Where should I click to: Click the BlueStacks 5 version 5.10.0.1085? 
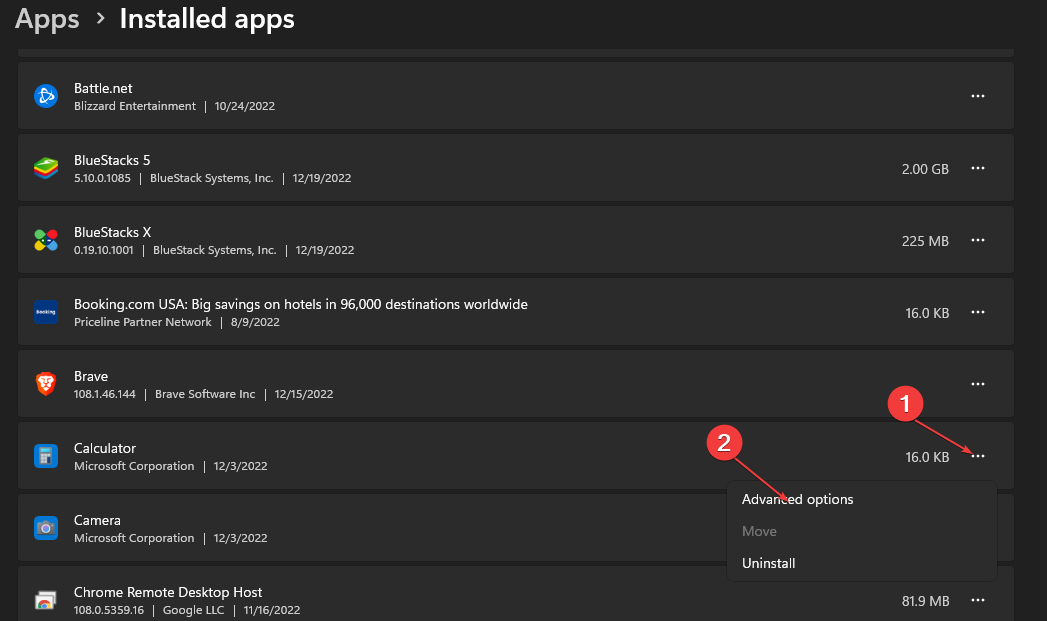pos(102,178)
